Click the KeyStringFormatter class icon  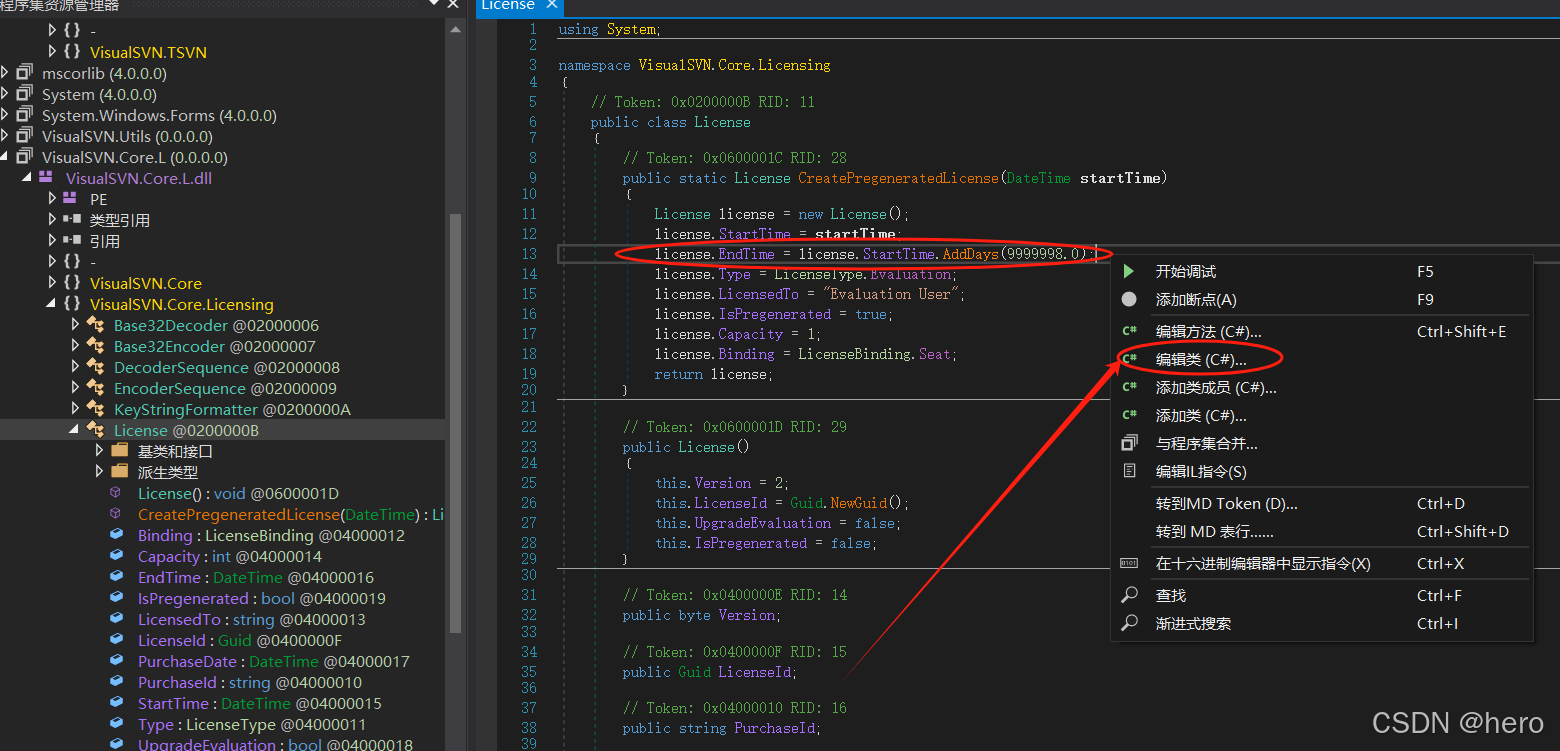pyautogui.click(x=95, y=409)
